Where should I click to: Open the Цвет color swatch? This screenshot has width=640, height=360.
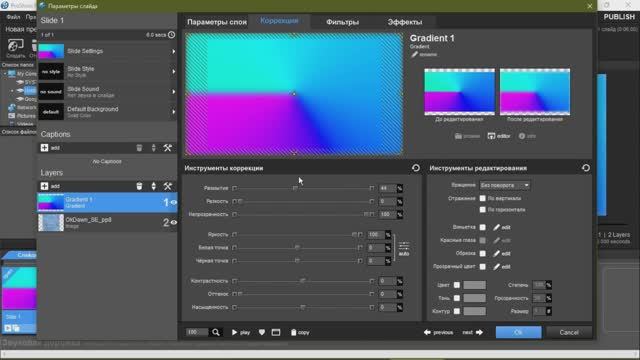[x=474, y=285]
